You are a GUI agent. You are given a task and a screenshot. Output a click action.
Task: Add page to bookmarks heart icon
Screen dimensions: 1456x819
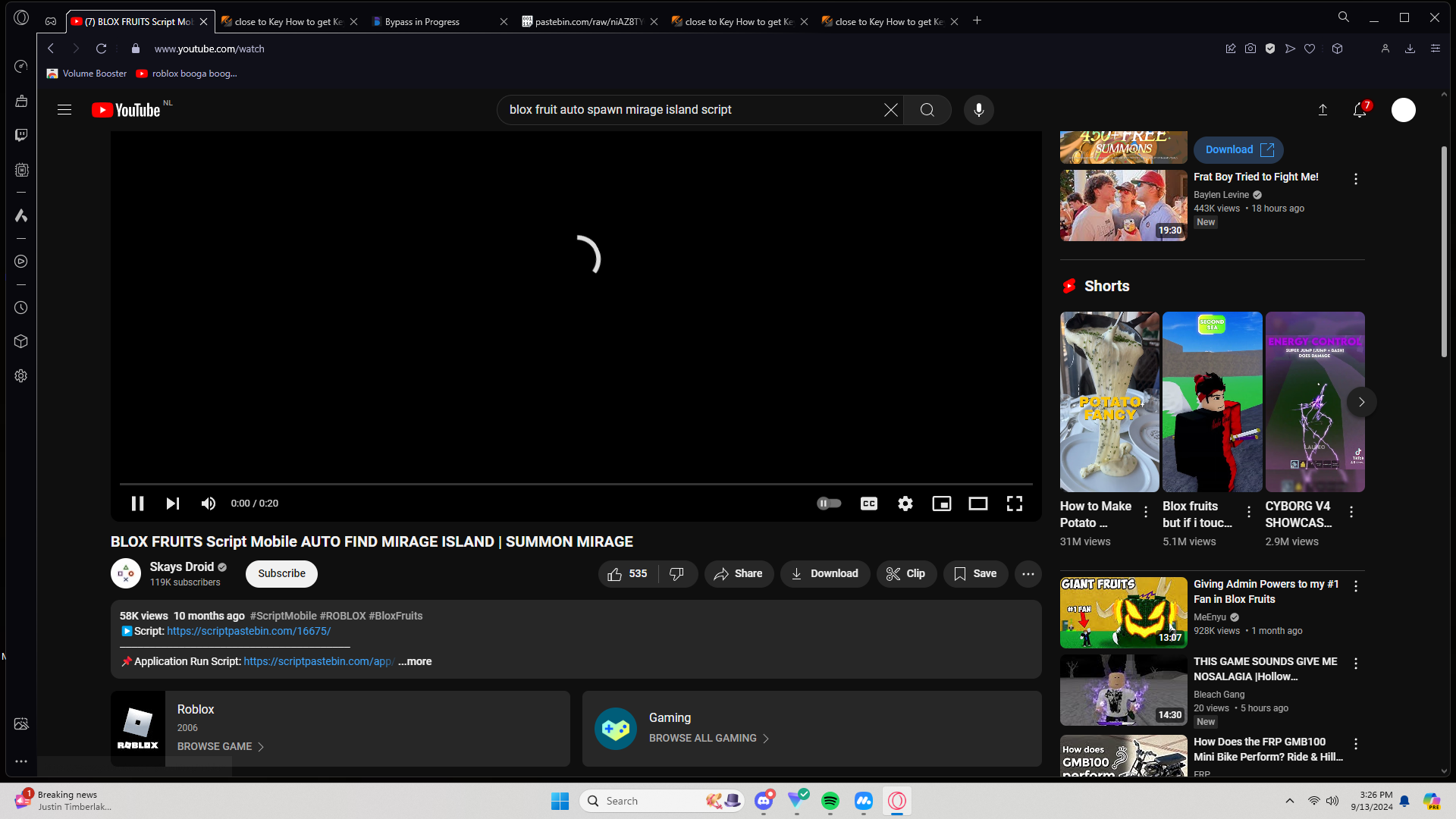(1310, 49)
